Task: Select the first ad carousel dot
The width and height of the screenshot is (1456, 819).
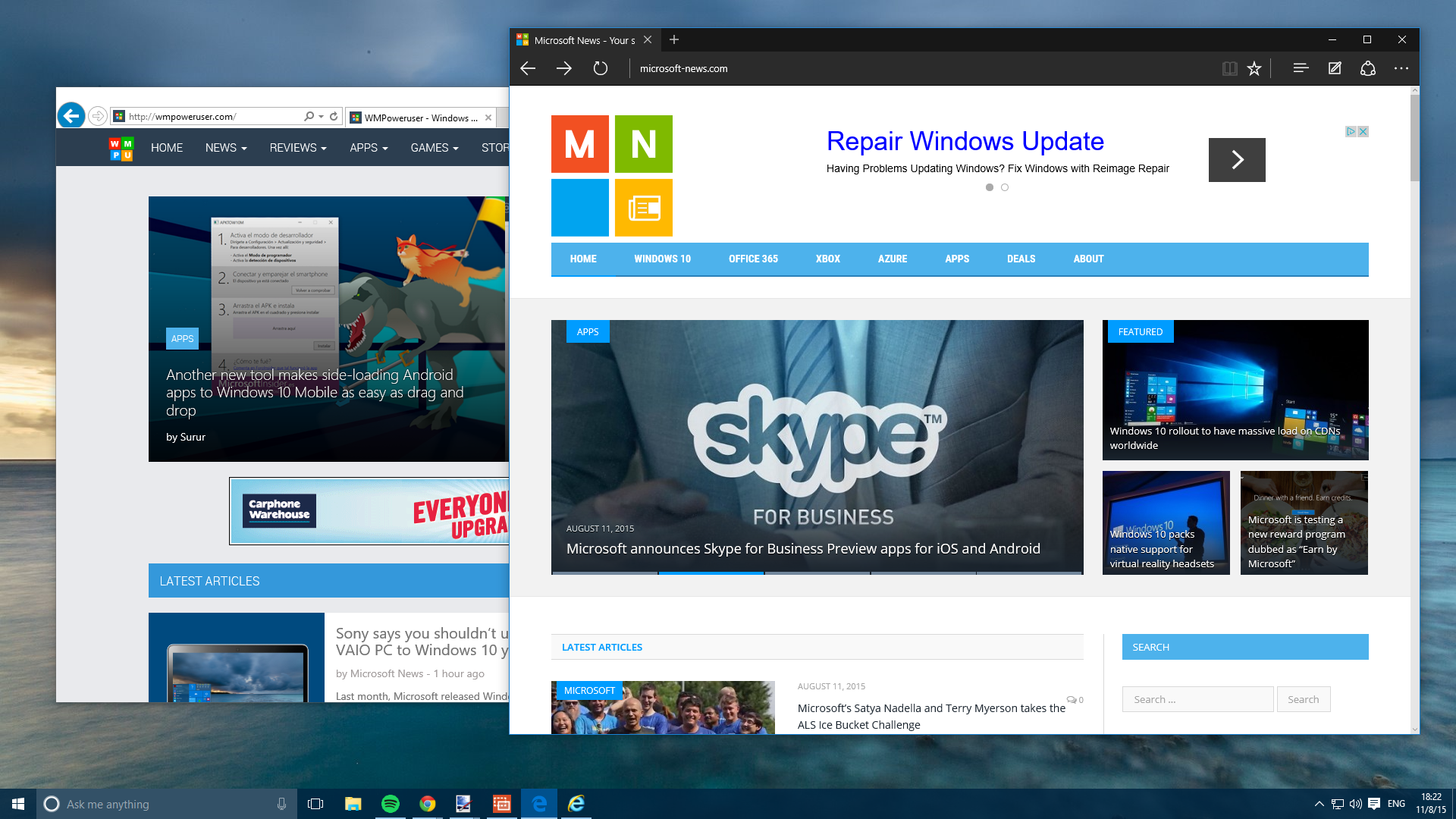Action: 989,187
